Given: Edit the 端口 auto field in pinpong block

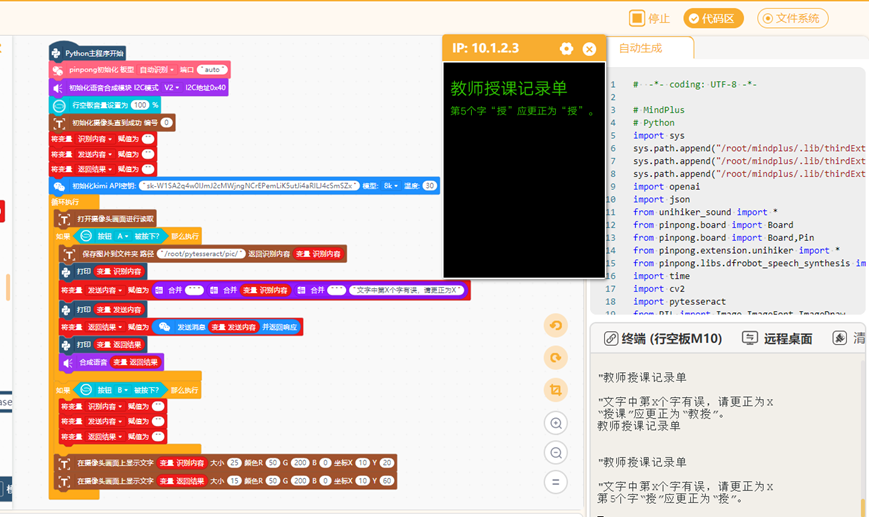Looking at the screenshot, I should (212, 70).
